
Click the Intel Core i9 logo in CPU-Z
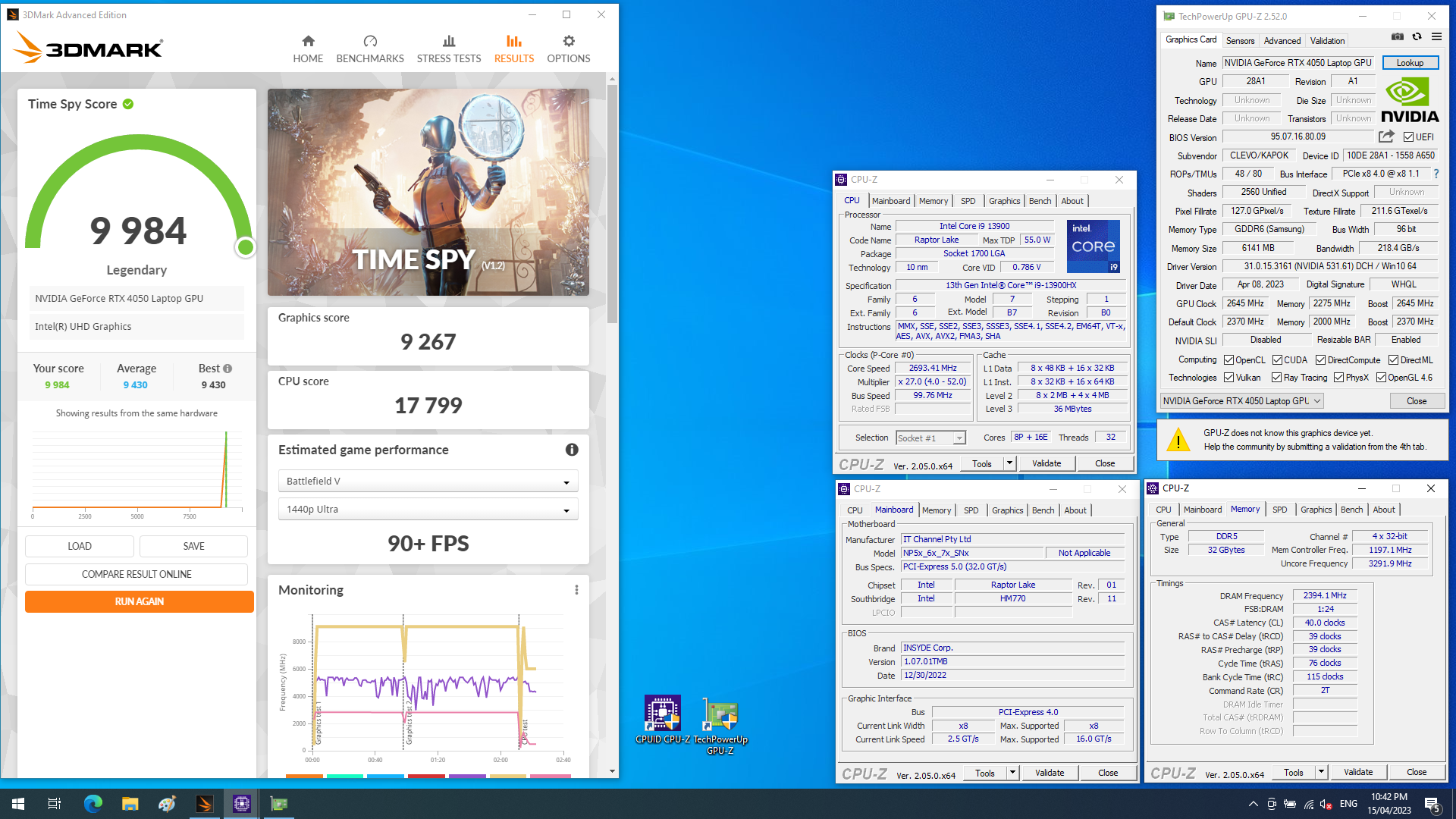coord(1093,246)
